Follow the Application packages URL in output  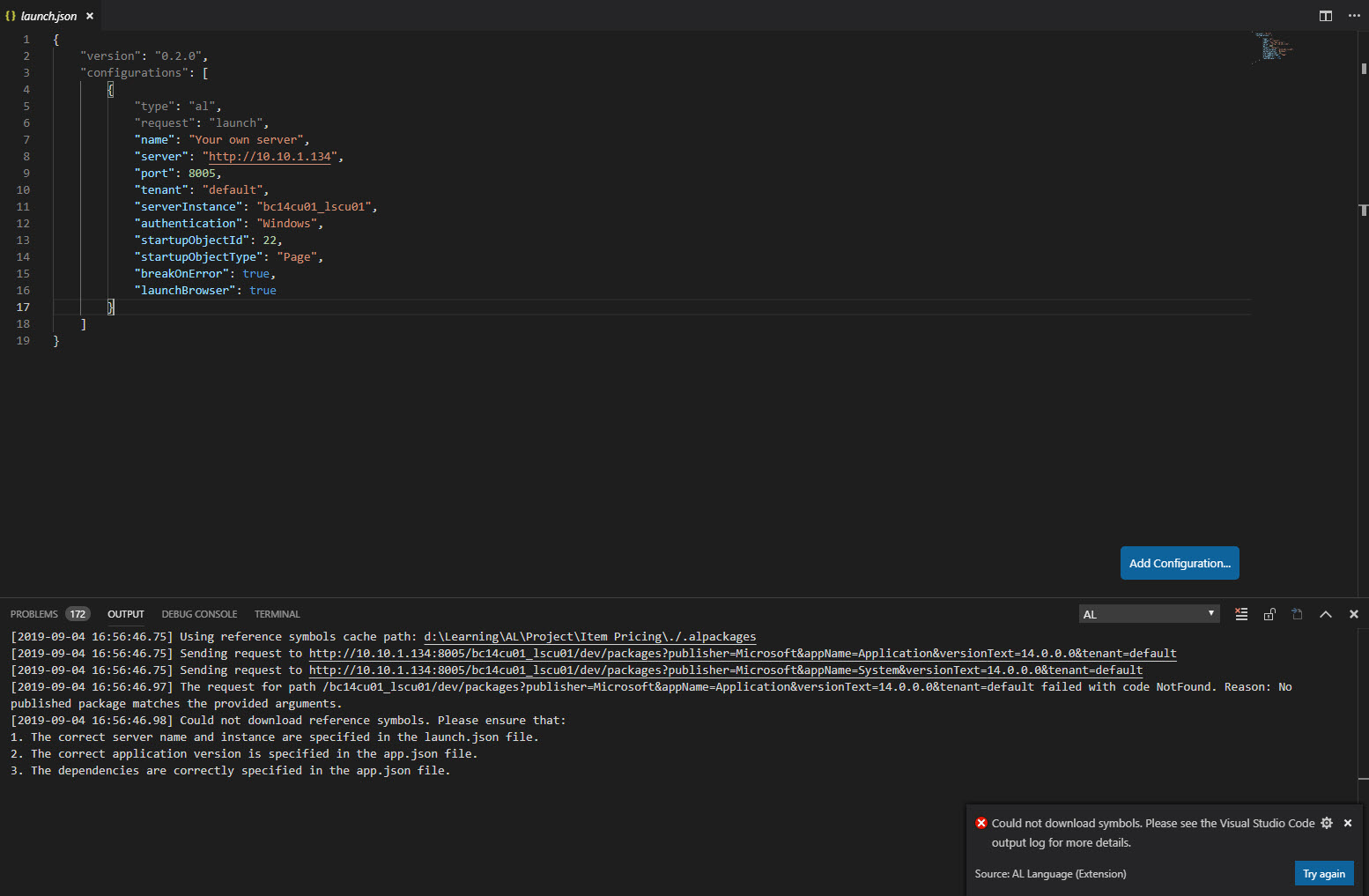(742, 653)
